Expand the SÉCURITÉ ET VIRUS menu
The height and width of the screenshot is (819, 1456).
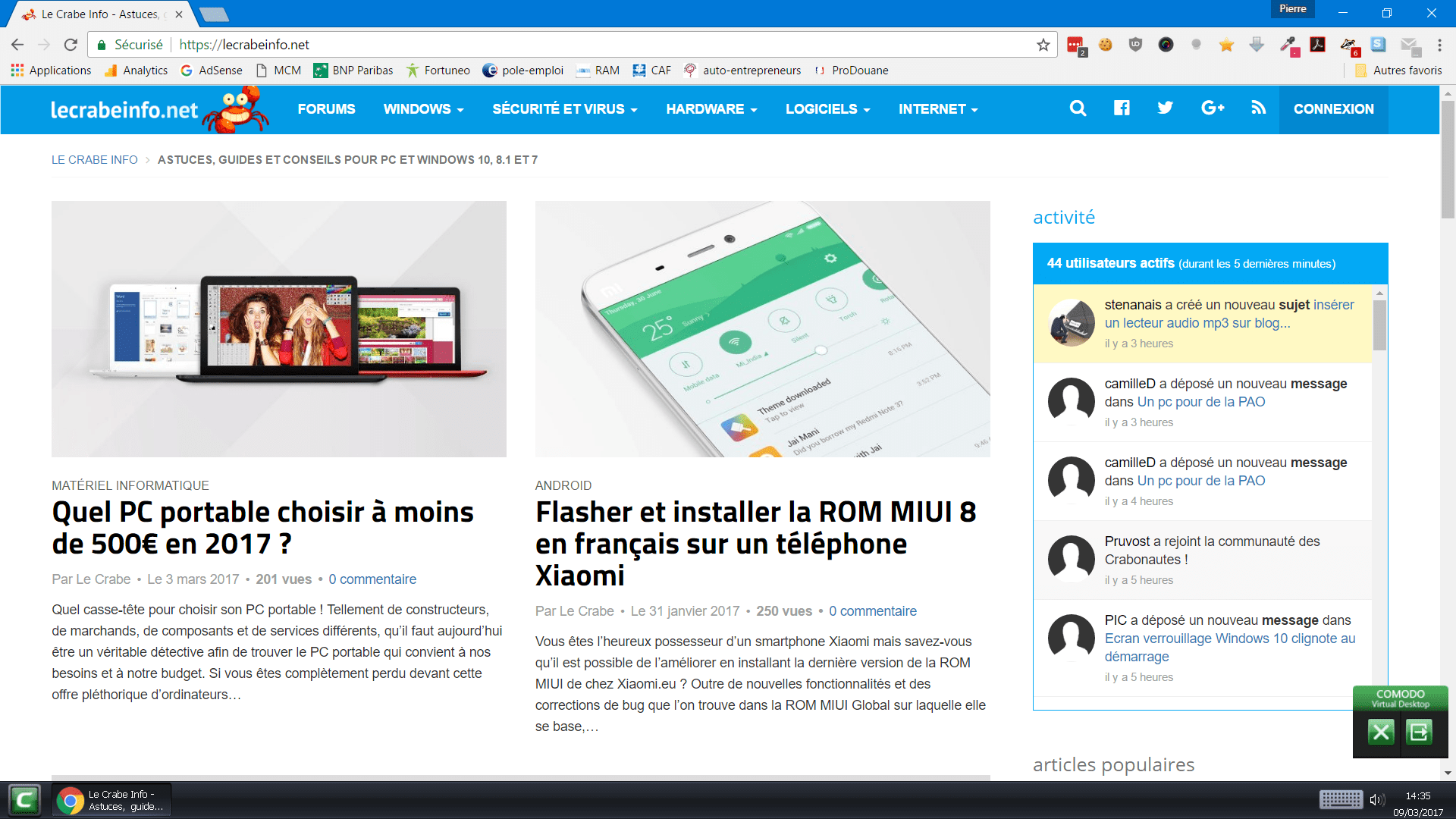tap(565, 109)
